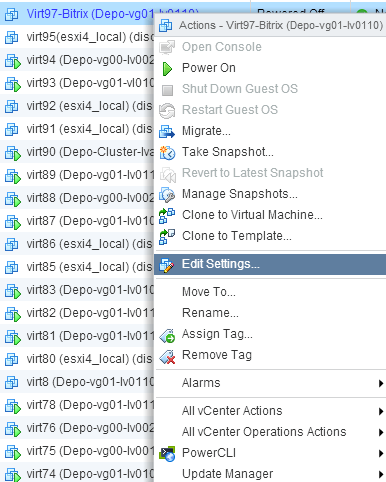Click the VM icon next to virt86
Viewport: 386px width, 482px height.
click(x=12, y=245)
